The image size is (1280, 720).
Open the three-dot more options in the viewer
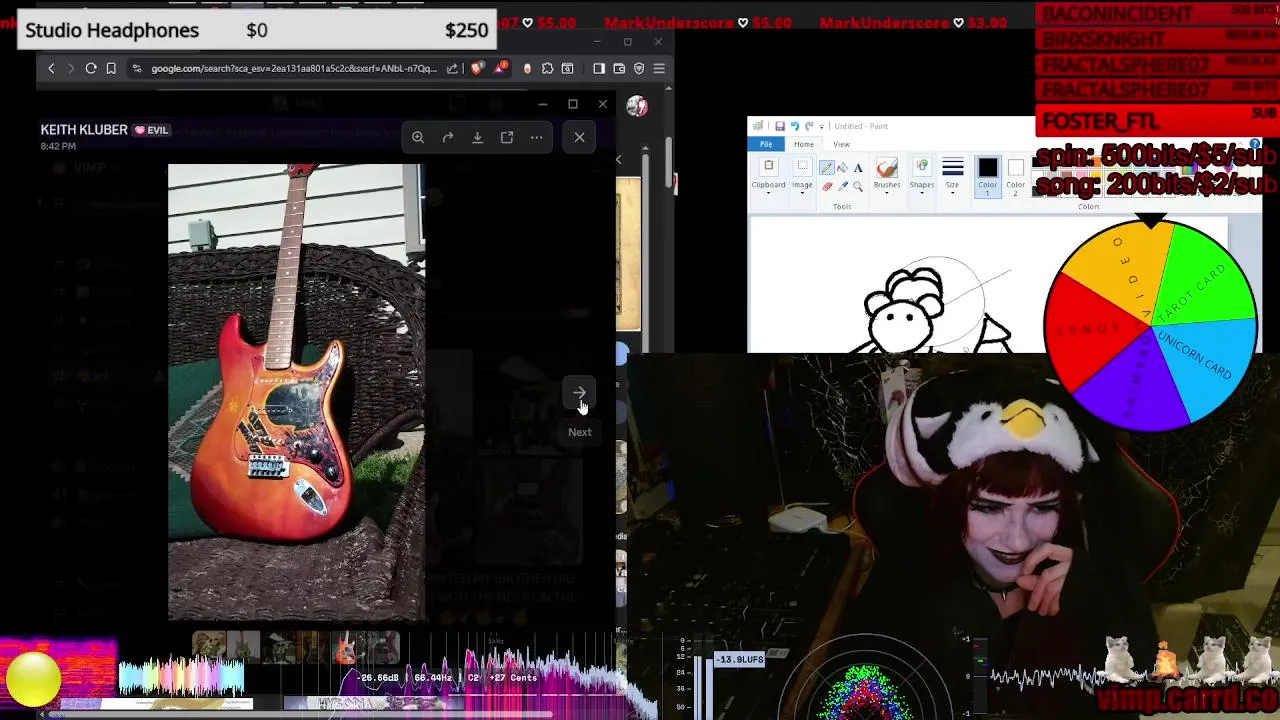[x=537, y=137]
